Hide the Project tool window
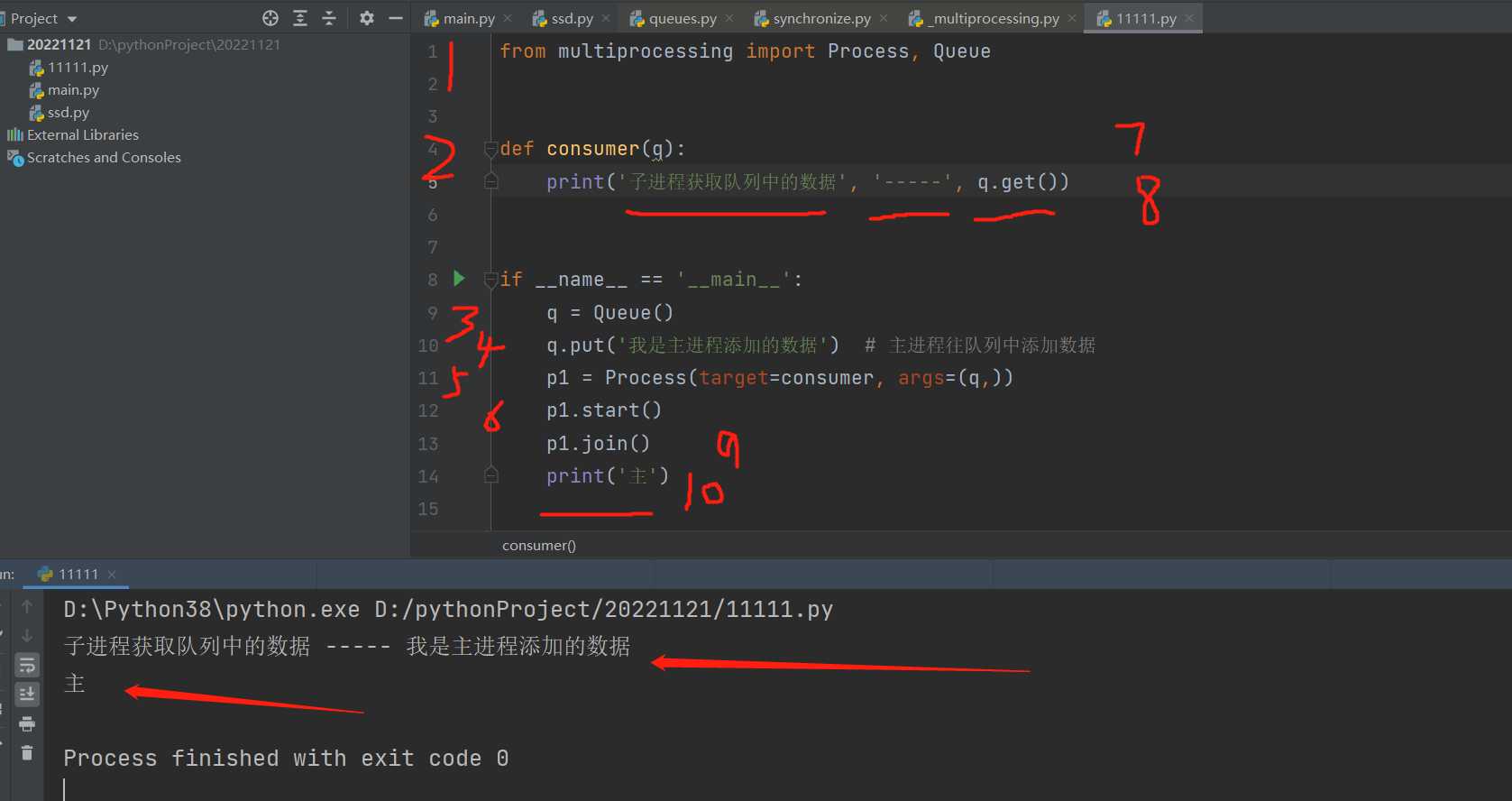The image size is (1512, 801). pos(395,18)
